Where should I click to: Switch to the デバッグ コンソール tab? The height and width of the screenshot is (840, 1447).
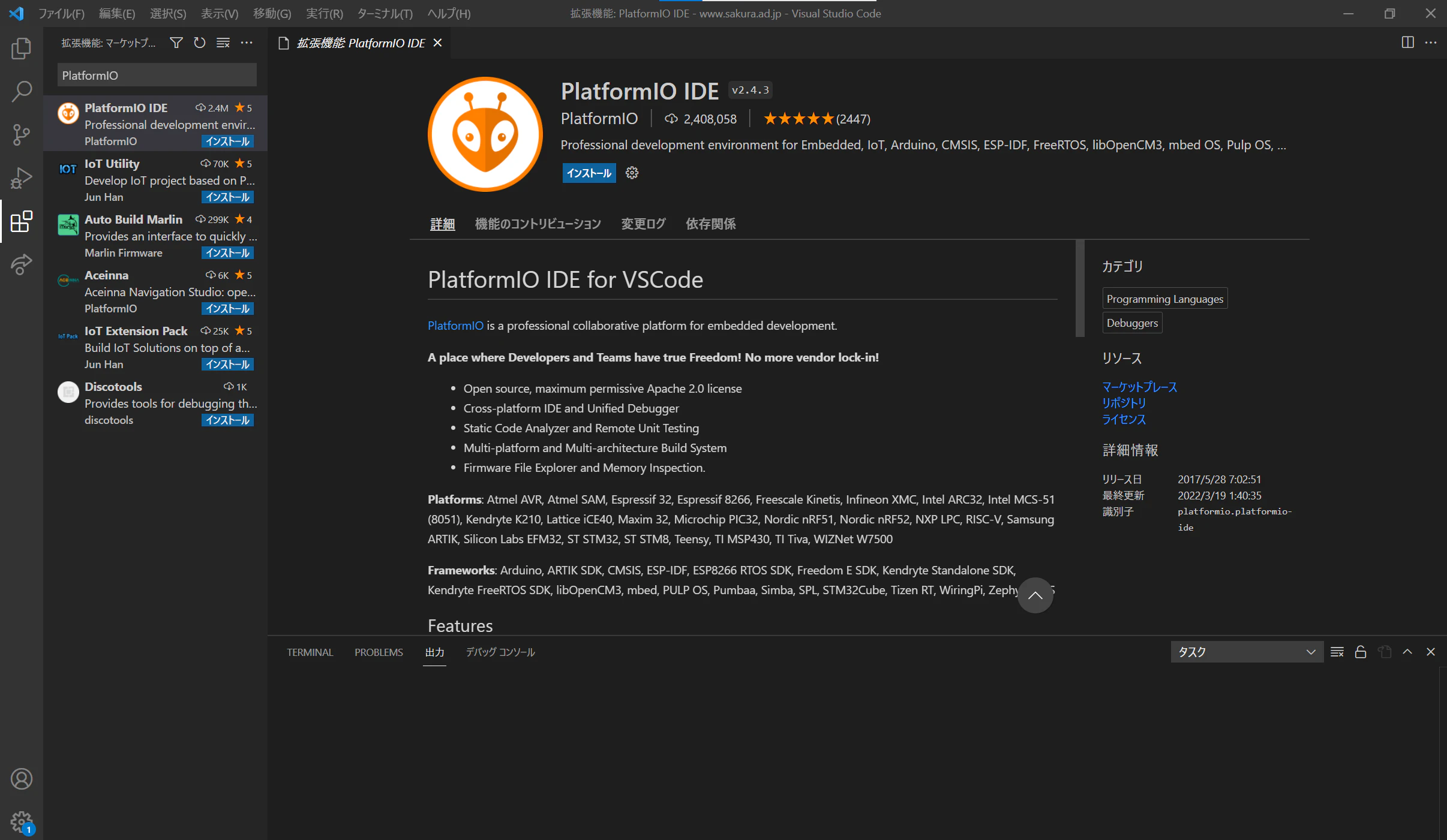coord(500,652)
